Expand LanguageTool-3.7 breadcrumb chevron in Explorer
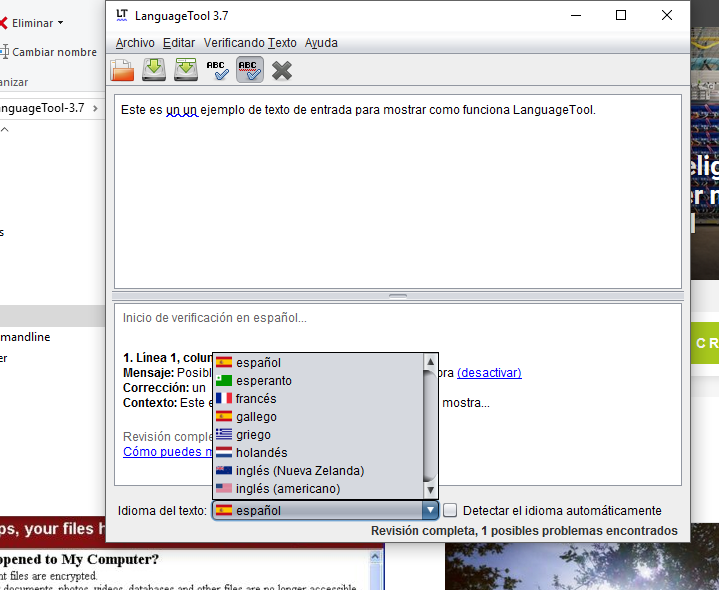 click(x=95, y=108)
